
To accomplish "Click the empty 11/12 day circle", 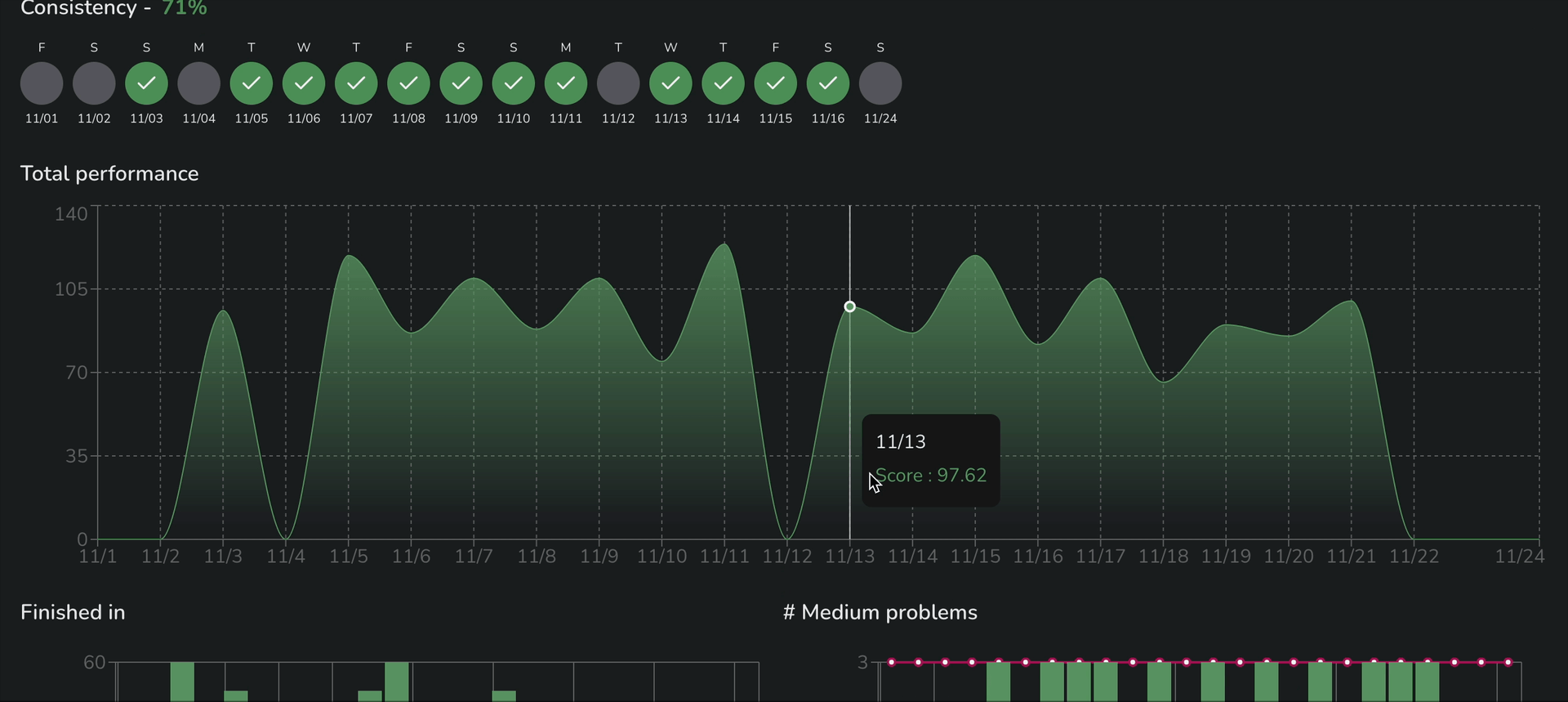I will pos(618,83).
